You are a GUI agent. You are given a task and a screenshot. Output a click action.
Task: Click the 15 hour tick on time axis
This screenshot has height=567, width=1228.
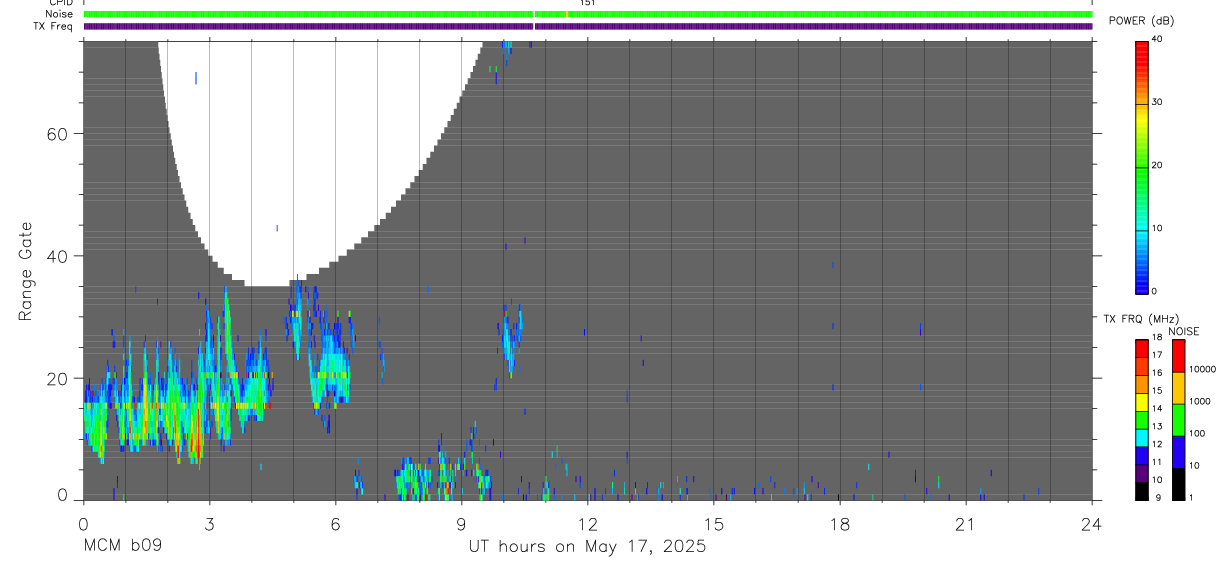(714, 524)
